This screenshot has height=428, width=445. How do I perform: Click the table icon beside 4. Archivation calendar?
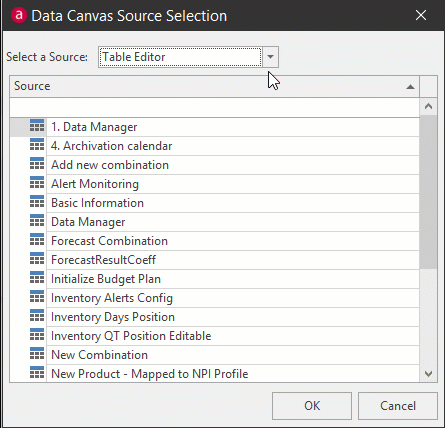click(37, 145)
